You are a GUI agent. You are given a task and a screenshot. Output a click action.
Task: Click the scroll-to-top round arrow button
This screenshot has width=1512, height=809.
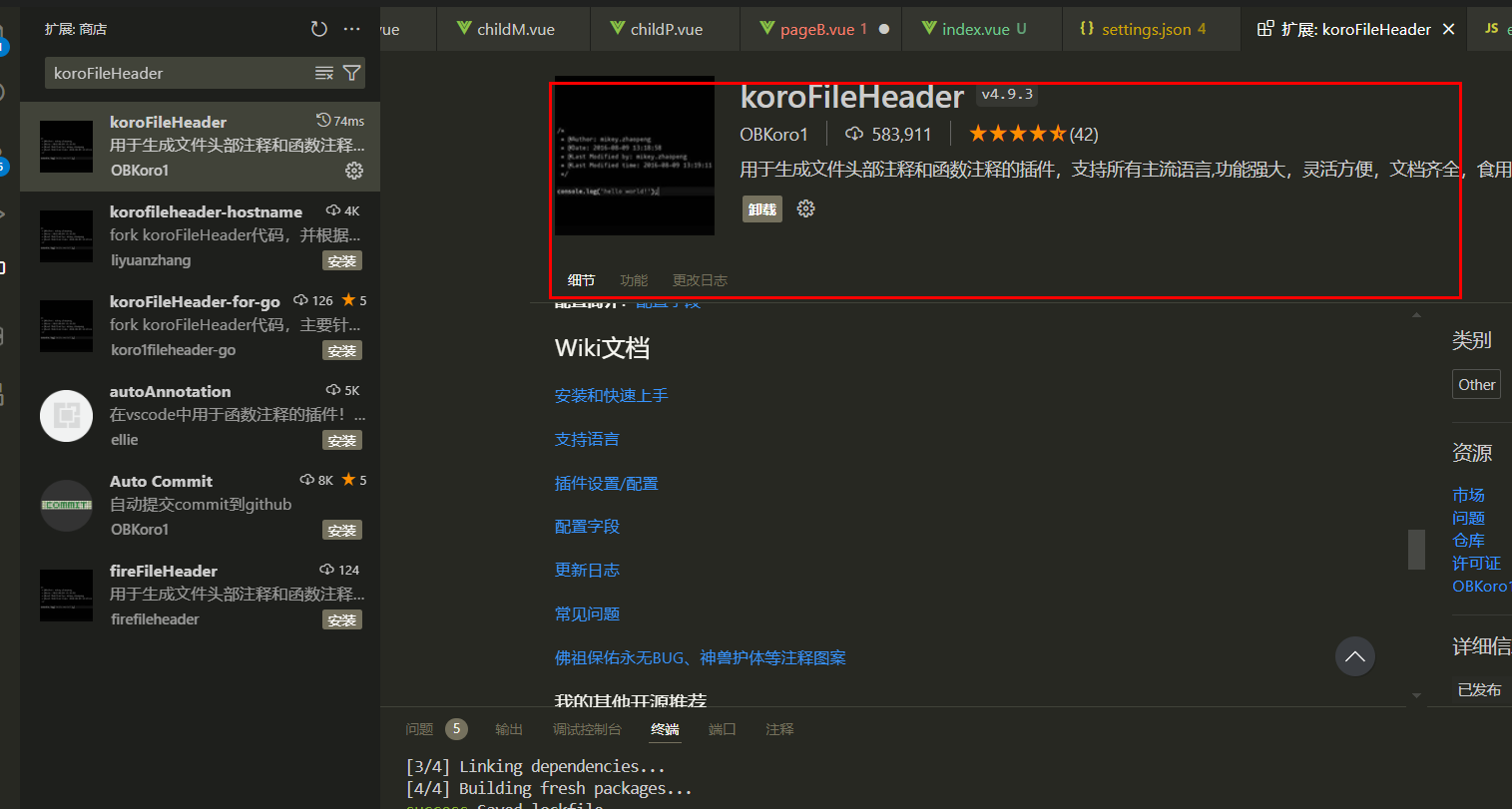[1355, 655]
